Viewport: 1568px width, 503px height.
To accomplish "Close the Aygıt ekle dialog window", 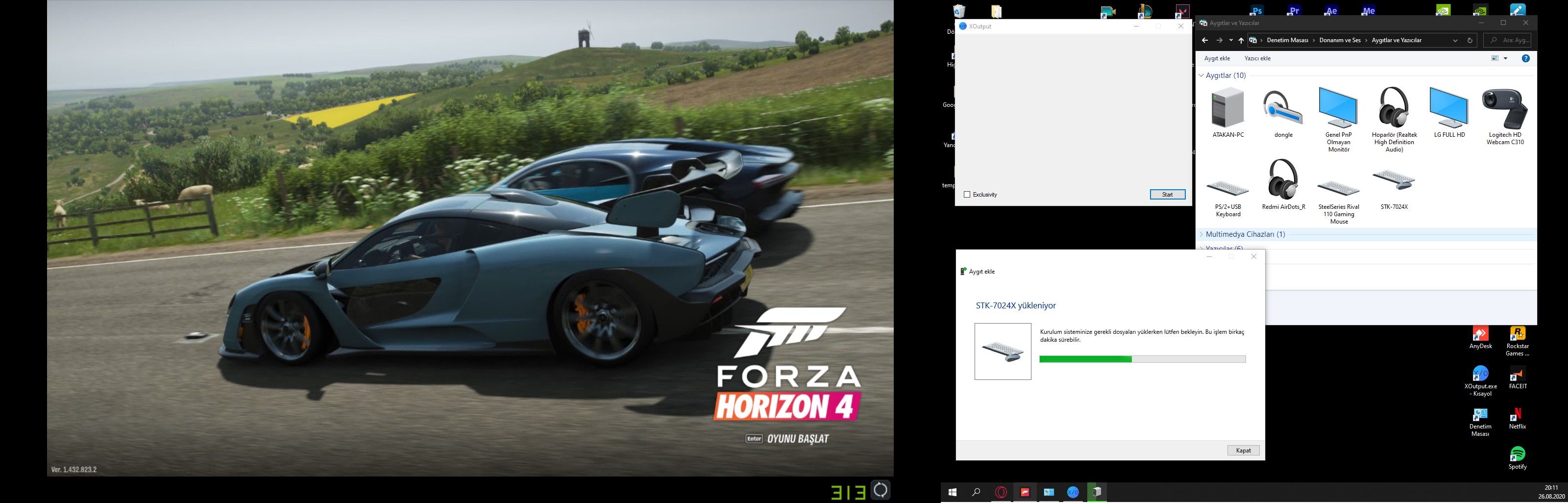I will pyautogui.click(x=1253, y=256).
